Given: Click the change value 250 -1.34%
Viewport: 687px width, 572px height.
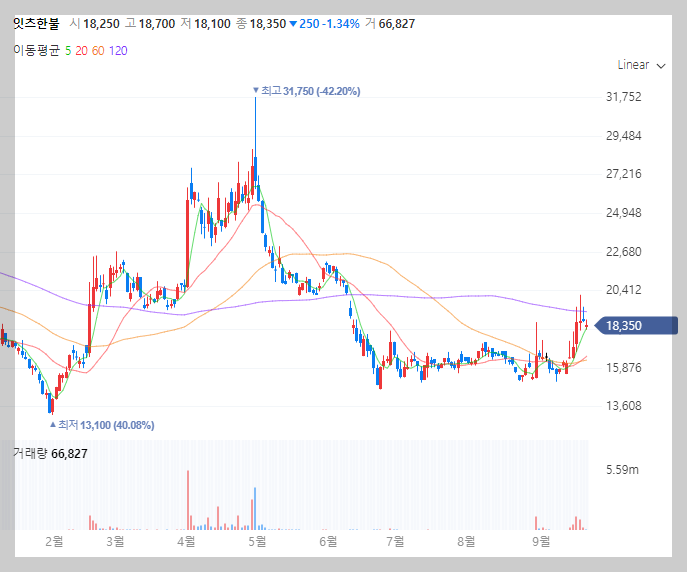Looking at the screenshot, I should pos(325,24).
